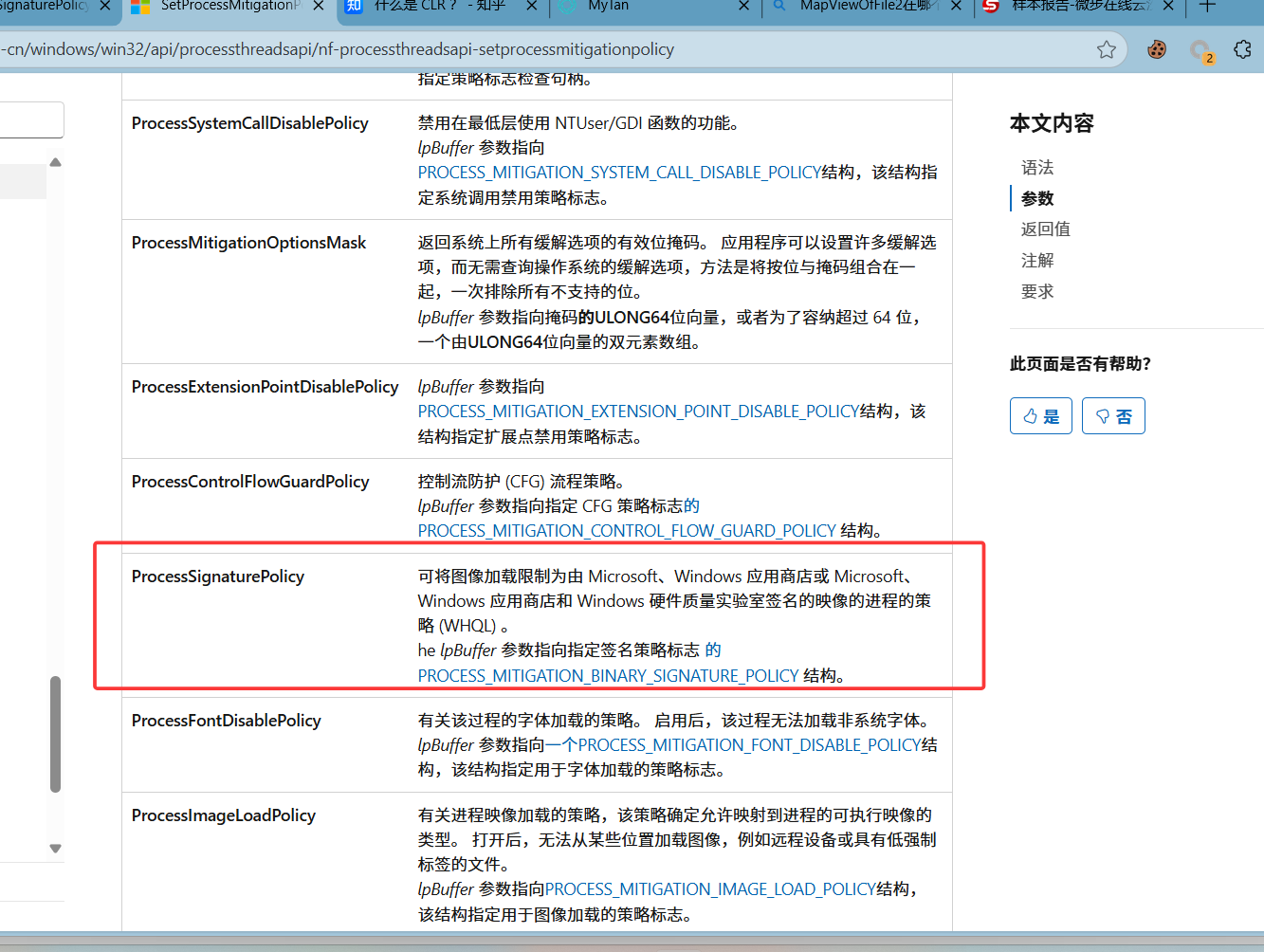1264x952 pixels.
Task: Jump to 返回值 section in contents
Action: (x=1045, y=229)
